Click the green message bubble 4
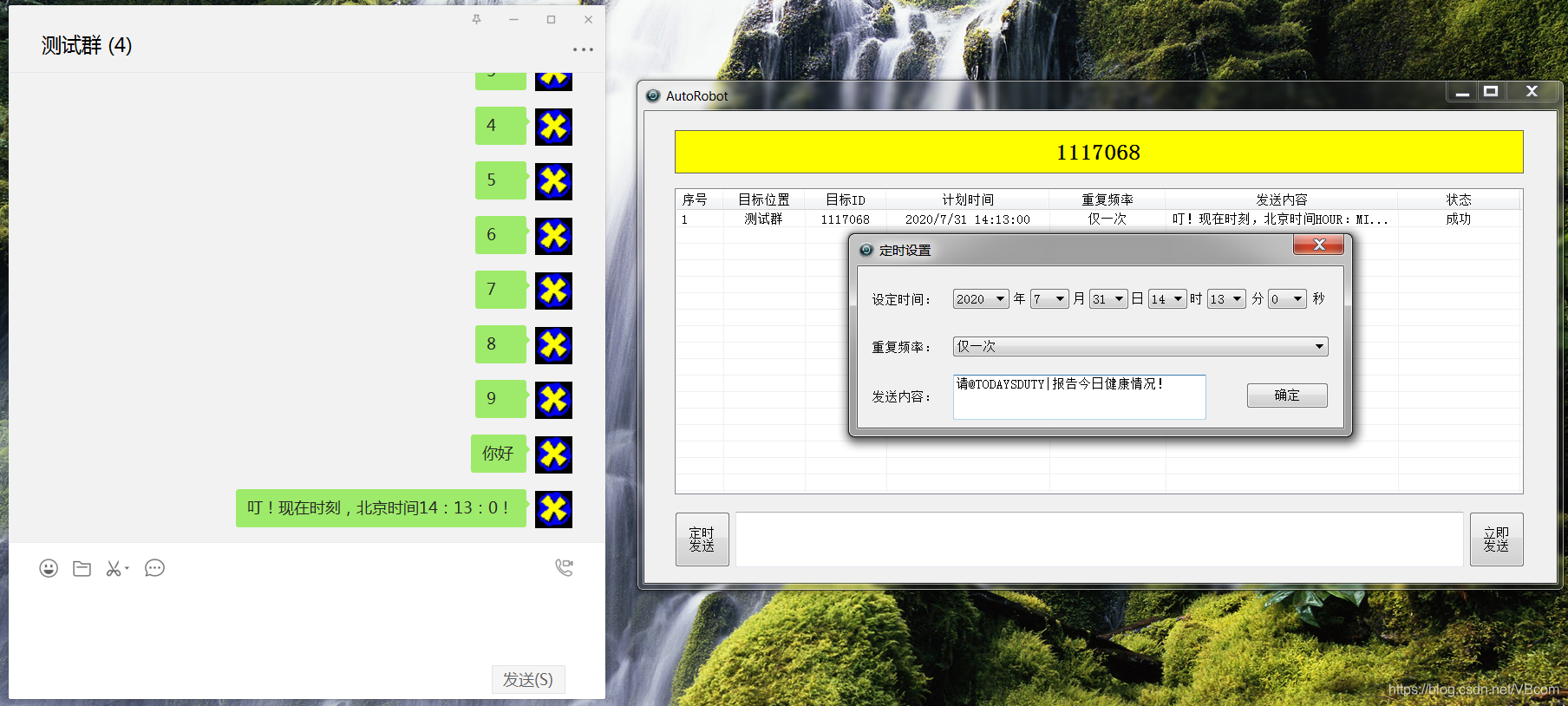 click(x=501, y=126)
